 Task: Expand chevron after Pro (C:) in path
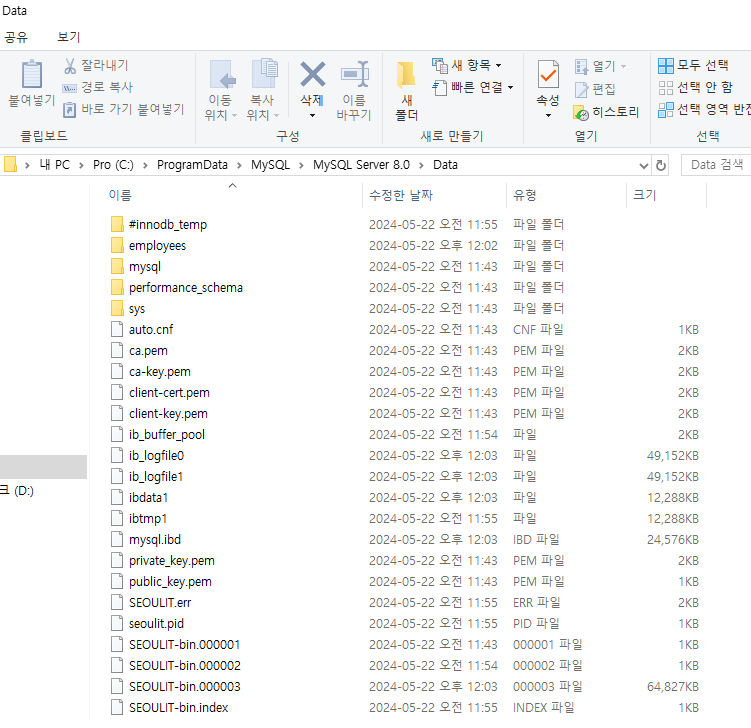145,165
